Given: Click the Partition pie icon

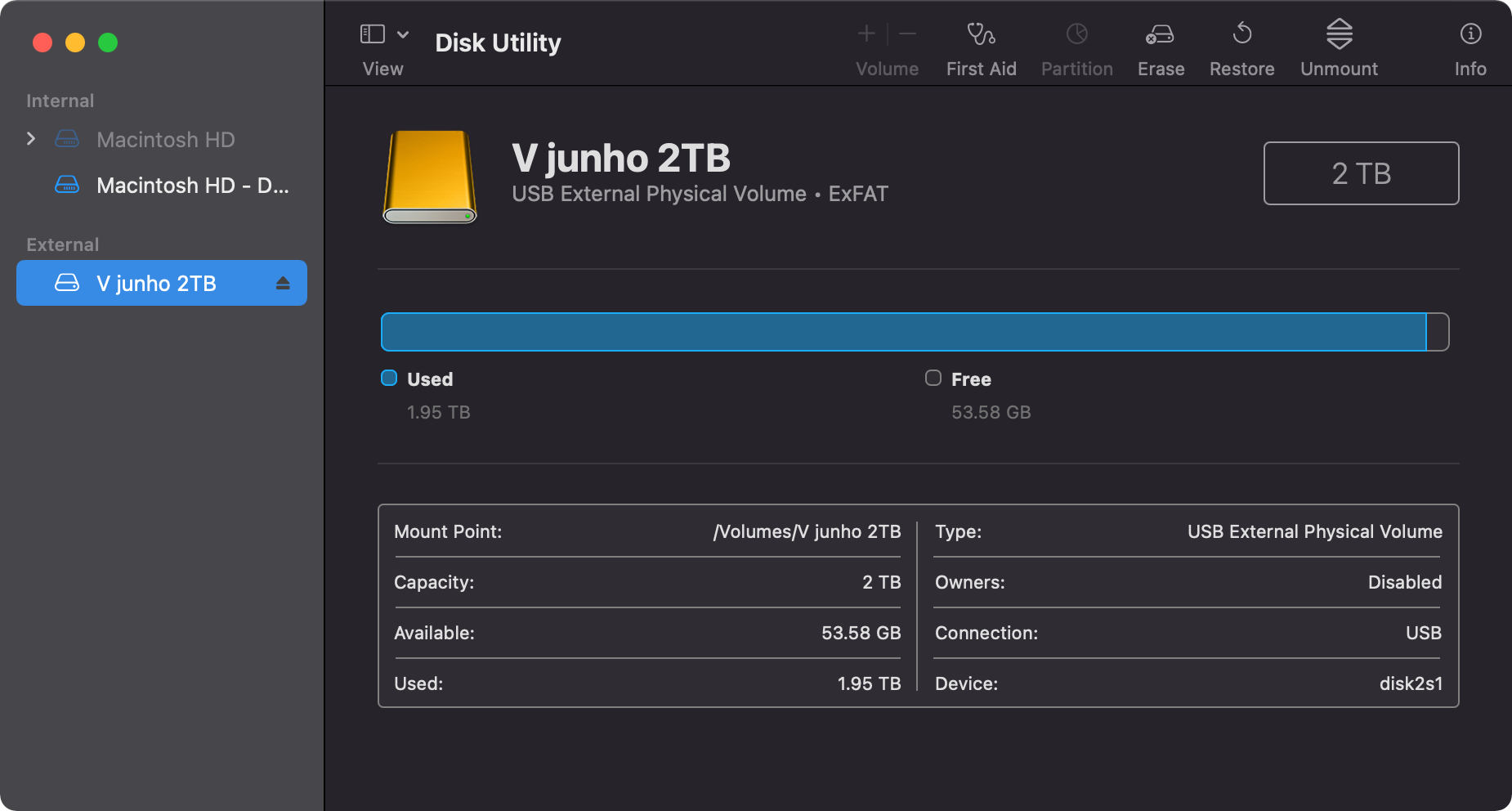Looking at the screenshot, I should (x=1077, y=34).
